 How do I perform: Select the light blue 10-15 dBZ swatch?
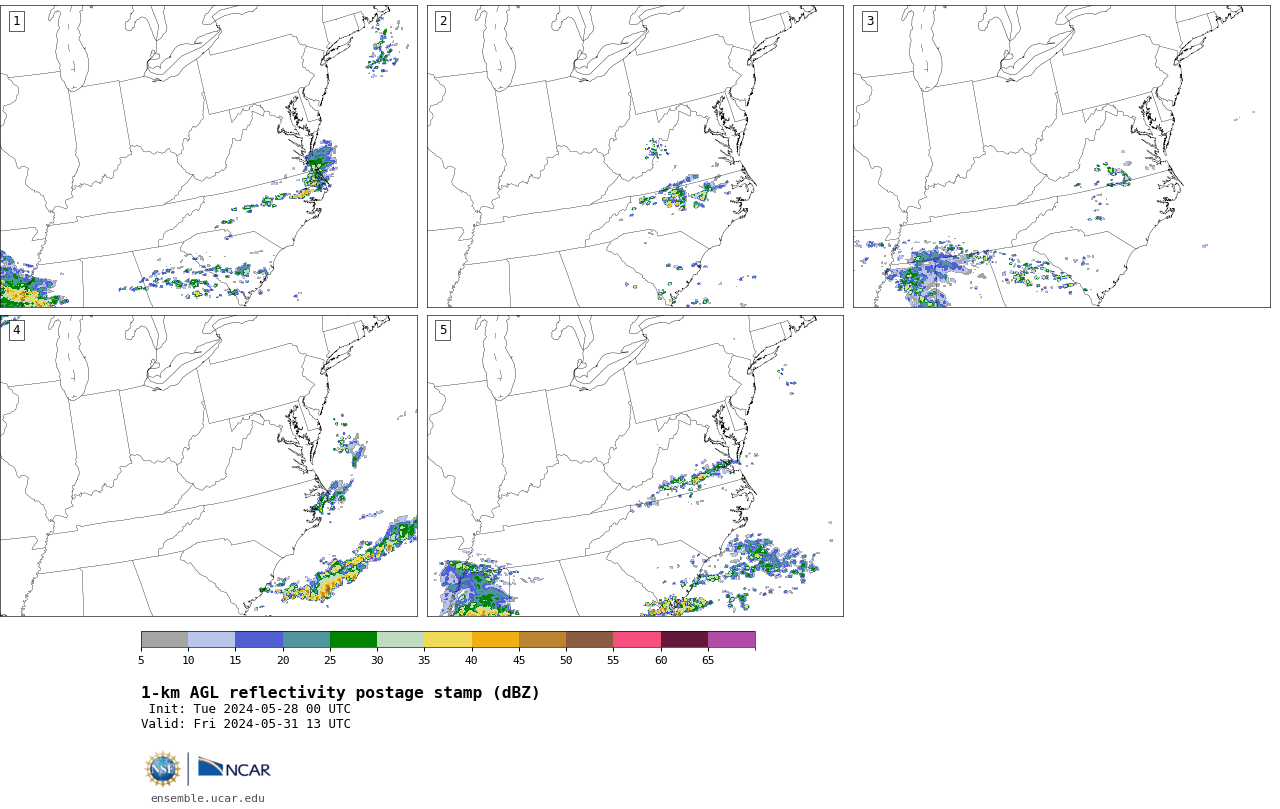211,640
